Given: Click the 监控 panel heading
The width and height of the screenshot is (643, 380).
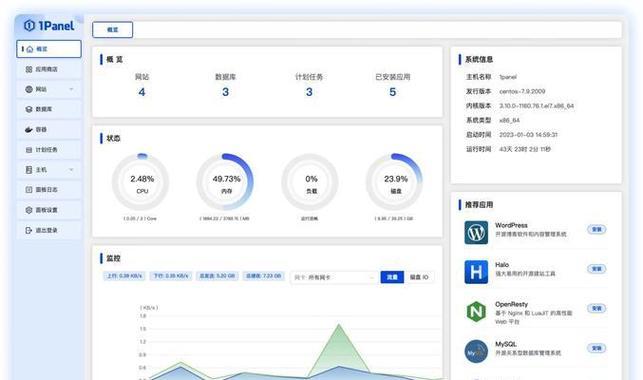Looking at the screenshot, I should coord(113,258).
